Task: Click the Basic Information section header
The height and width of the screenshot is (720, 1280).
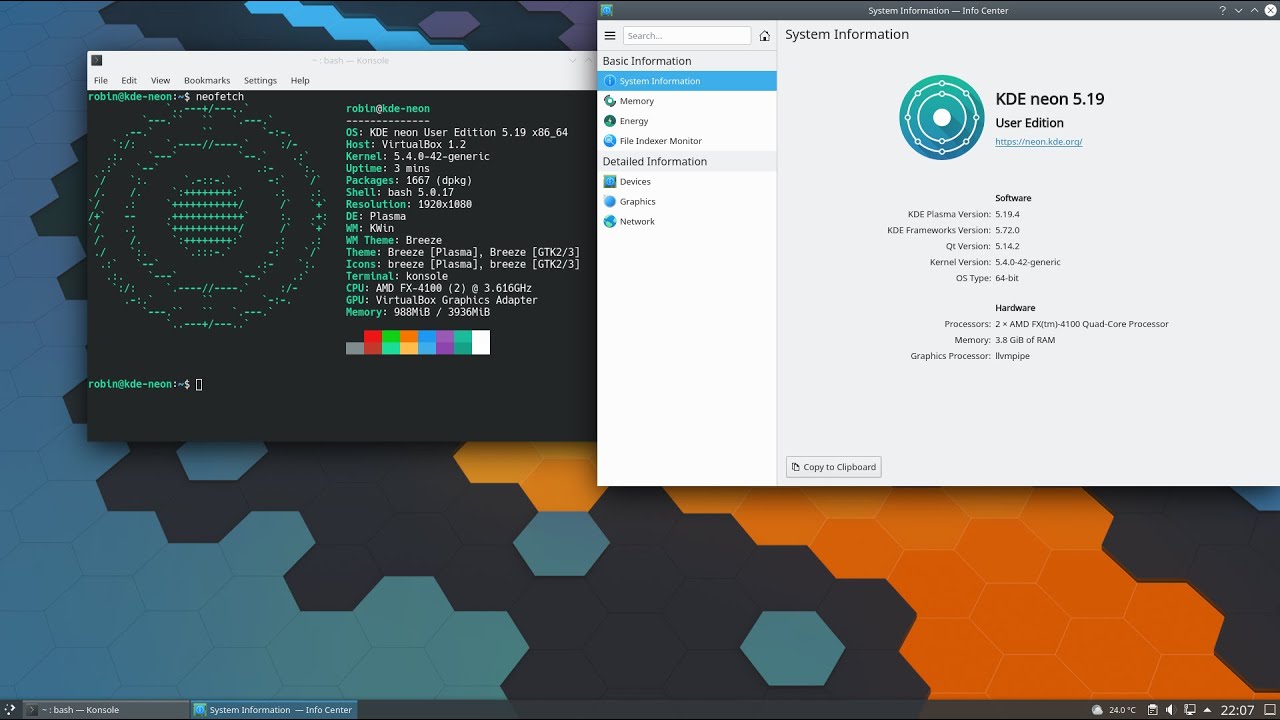Action: (x=647, y=61)
